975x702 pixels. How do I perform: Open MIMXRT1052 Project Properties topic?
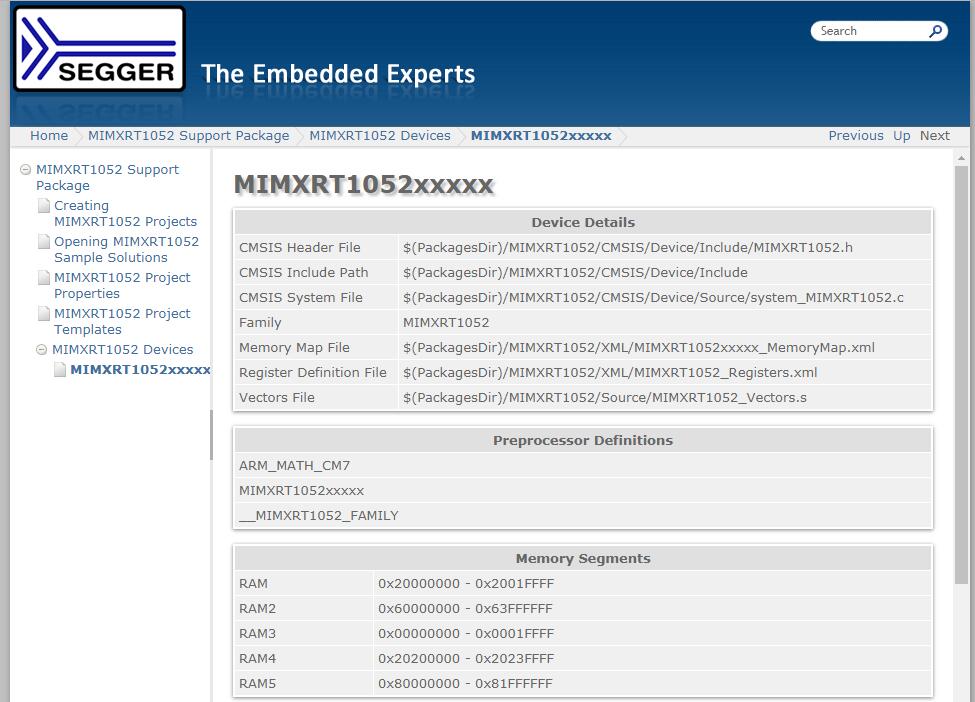pos(122,285)
